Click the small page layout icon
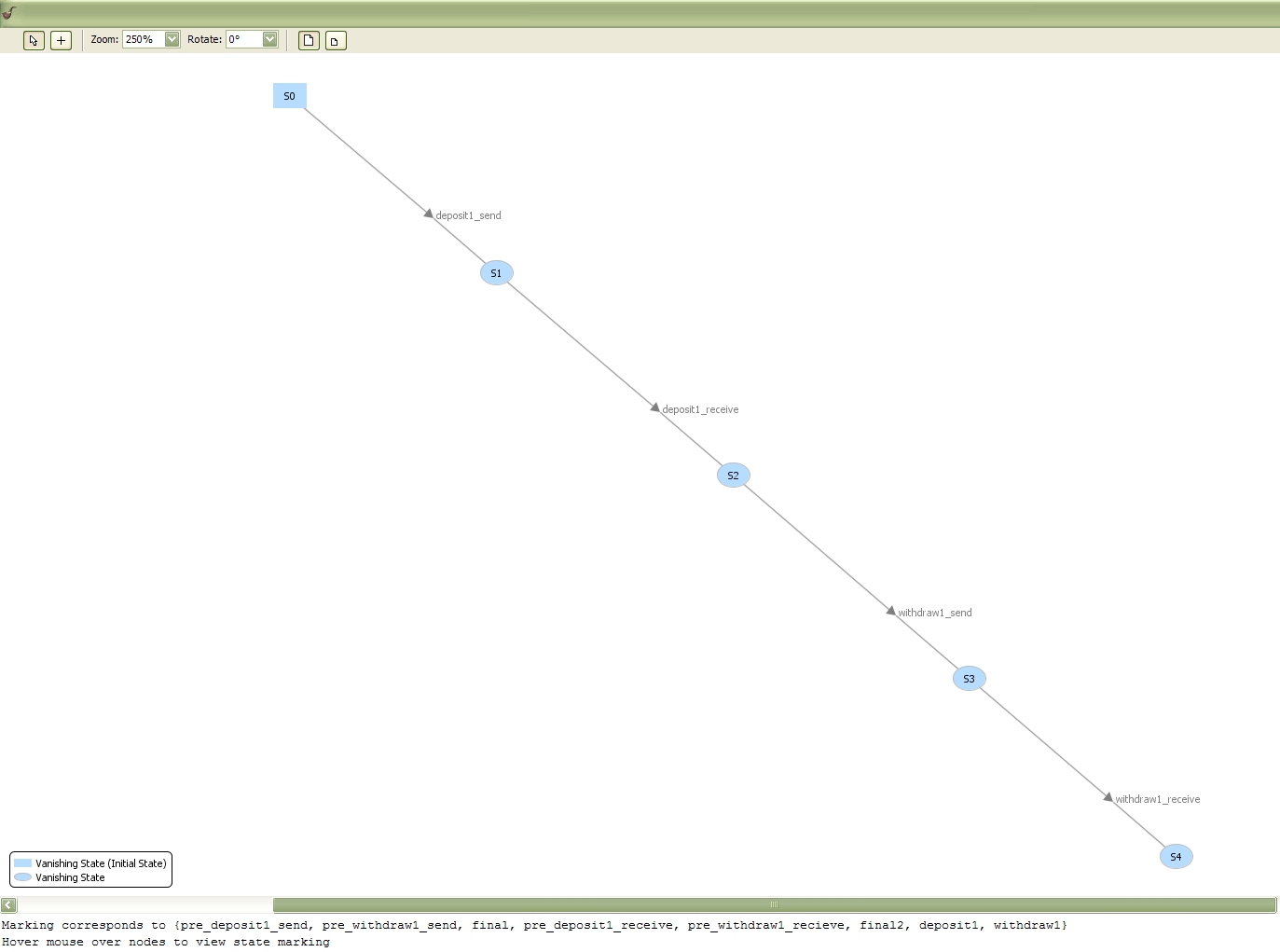Viewport: 1280px width, 952px height. point(335,40)
